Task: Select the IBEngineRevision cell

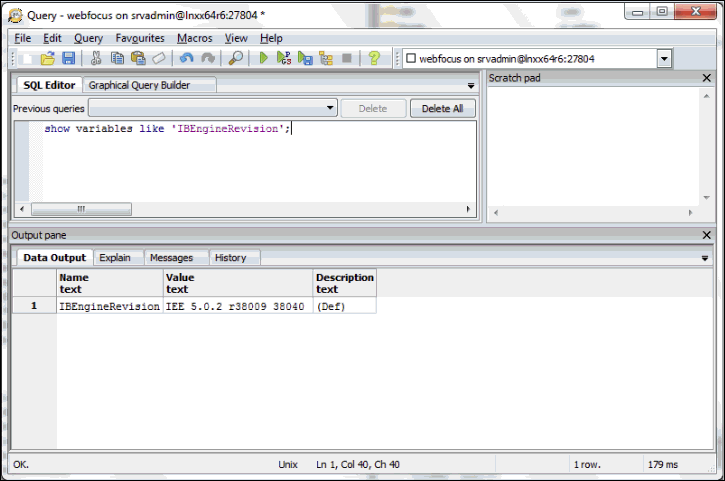Action: pyautogui.click(x=110, y=306)
